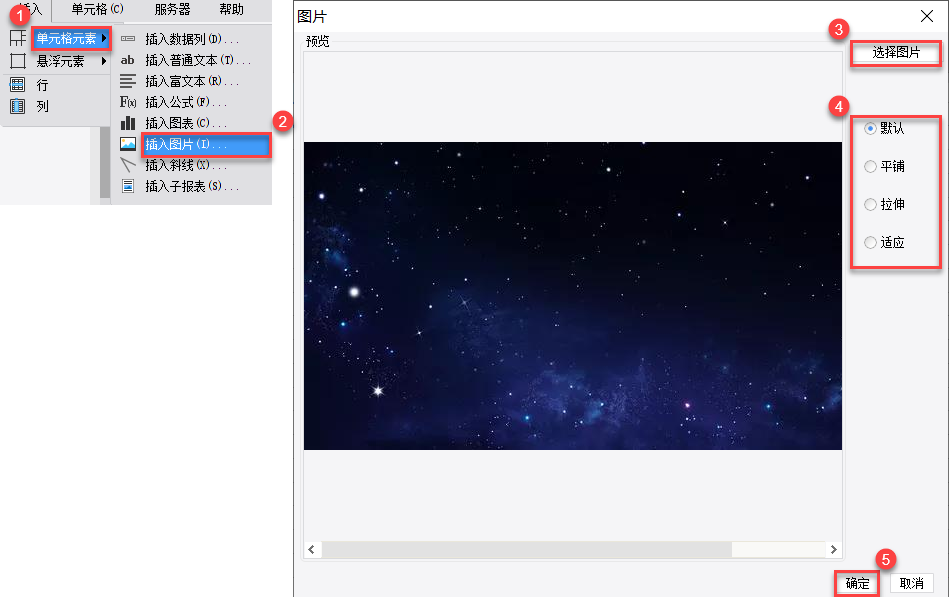
Task: Click the bar chart icon
Action: click(128, 123)
